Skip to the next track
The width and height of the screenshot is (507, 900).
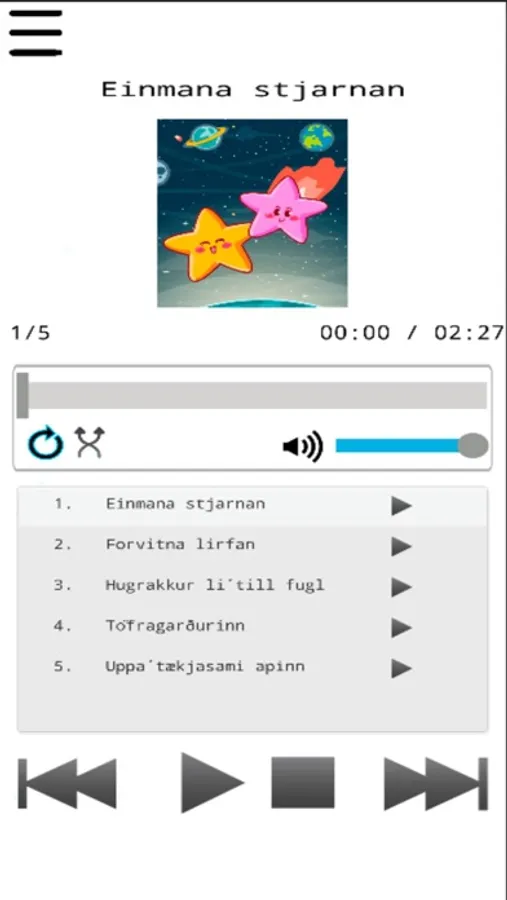coord(436,783)
